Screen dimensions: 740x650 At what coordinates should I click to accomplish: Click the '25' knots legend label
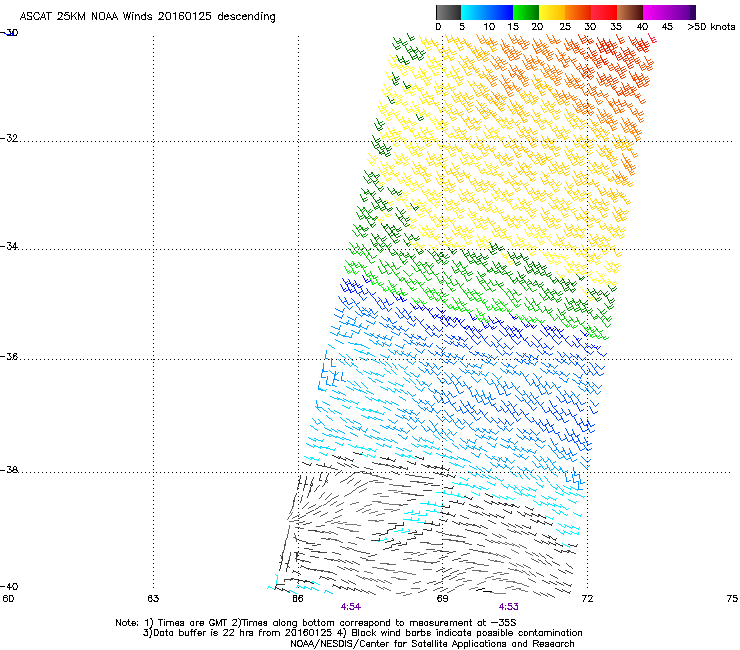pos(565,27)
